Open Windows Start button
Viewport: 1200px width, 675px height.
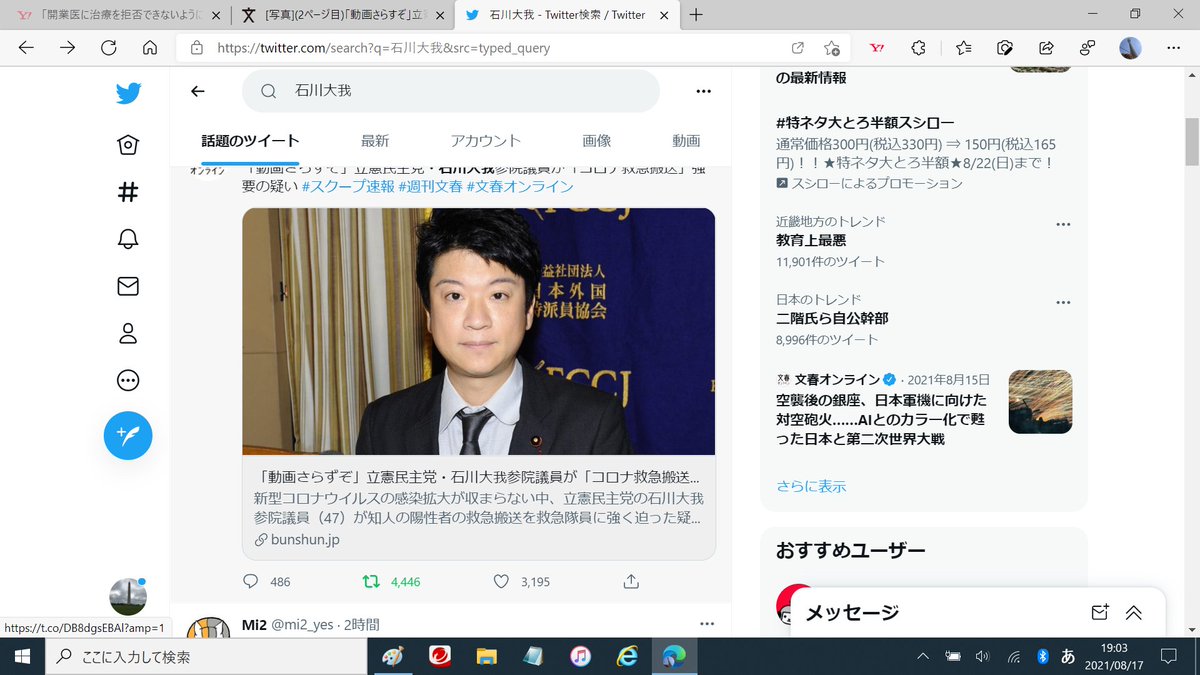tap(22, 656)
